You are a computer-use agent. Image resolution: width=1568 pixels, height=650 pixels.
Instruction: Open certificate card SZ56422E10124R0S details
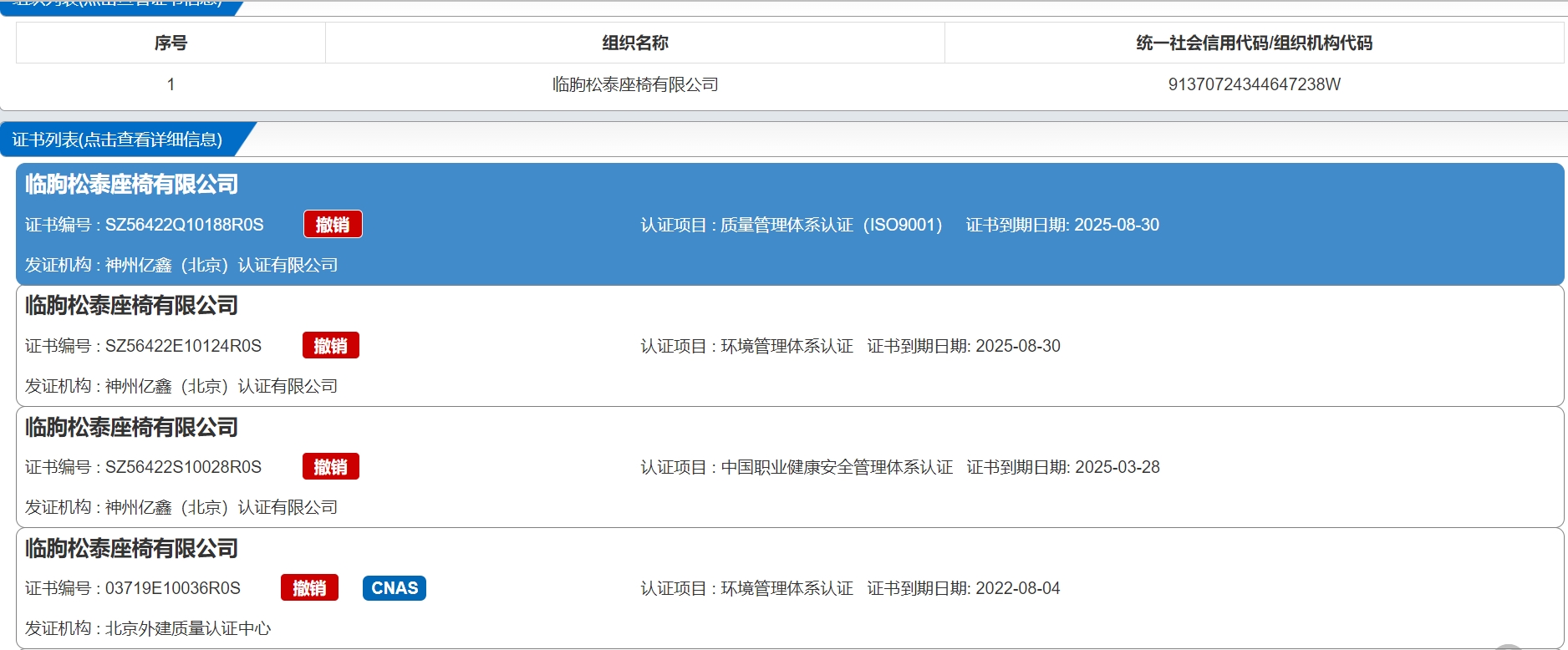click(790, 346)
